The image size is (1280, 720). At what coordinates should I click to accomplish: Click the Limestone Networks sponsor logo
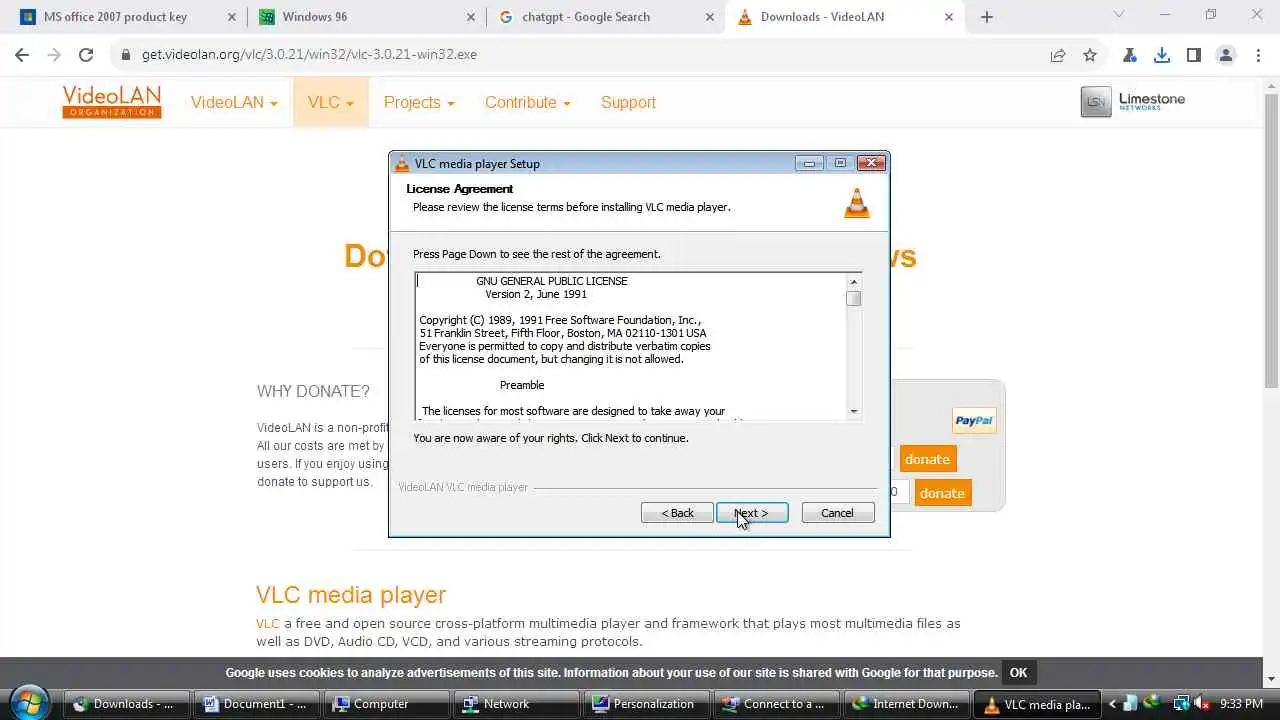click(1133, 101)
